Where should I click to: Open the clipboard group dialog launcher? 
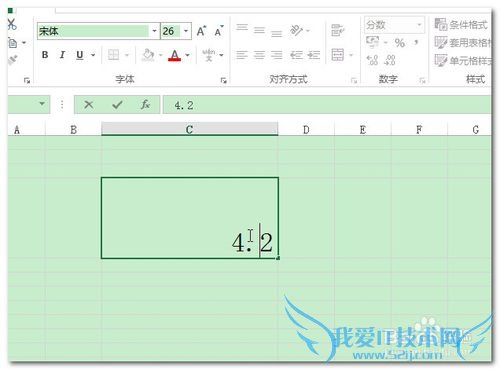point(27,80)
